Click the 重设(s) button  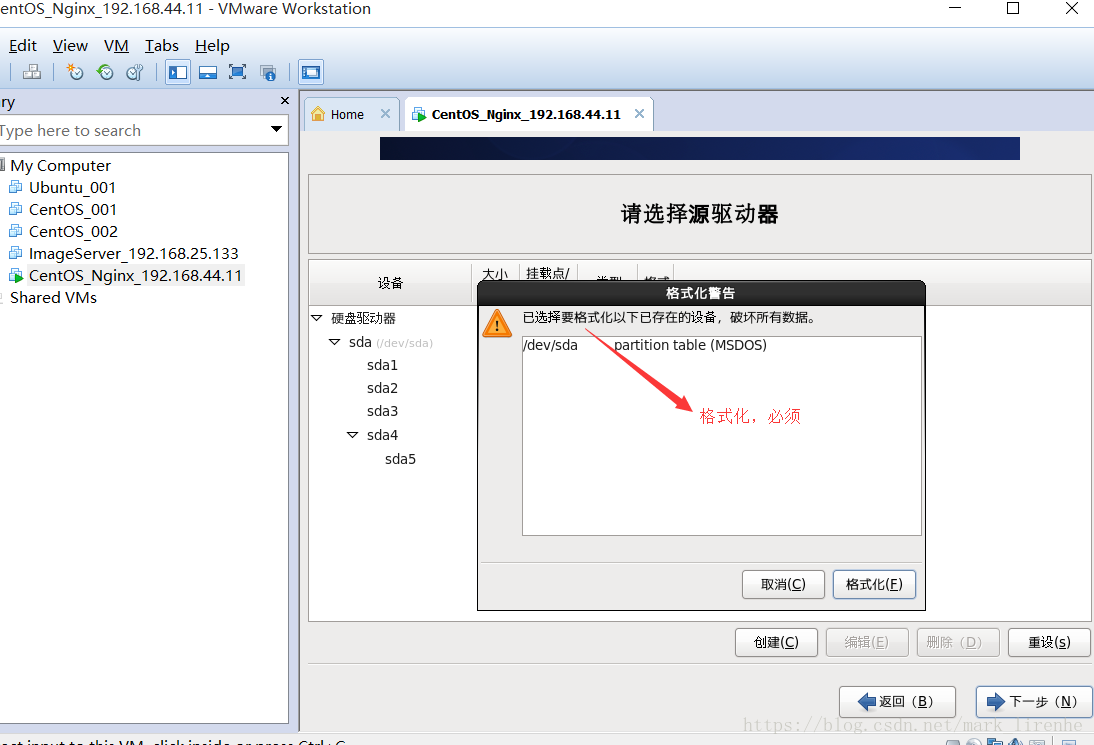click(1049, 642)
